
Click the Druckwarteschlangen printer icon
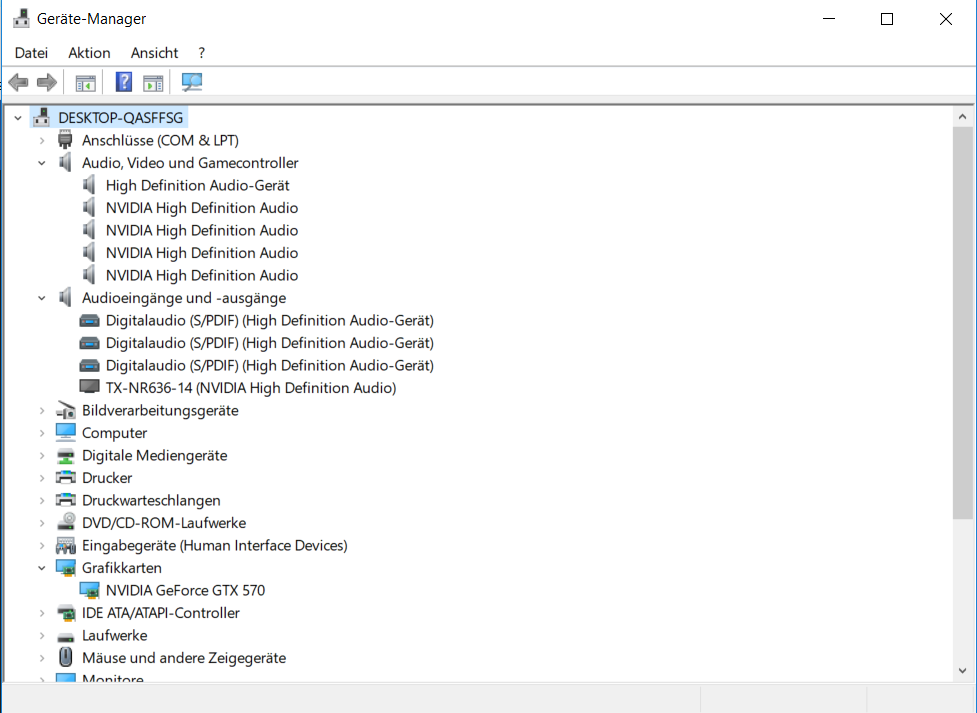pos(65,500)
